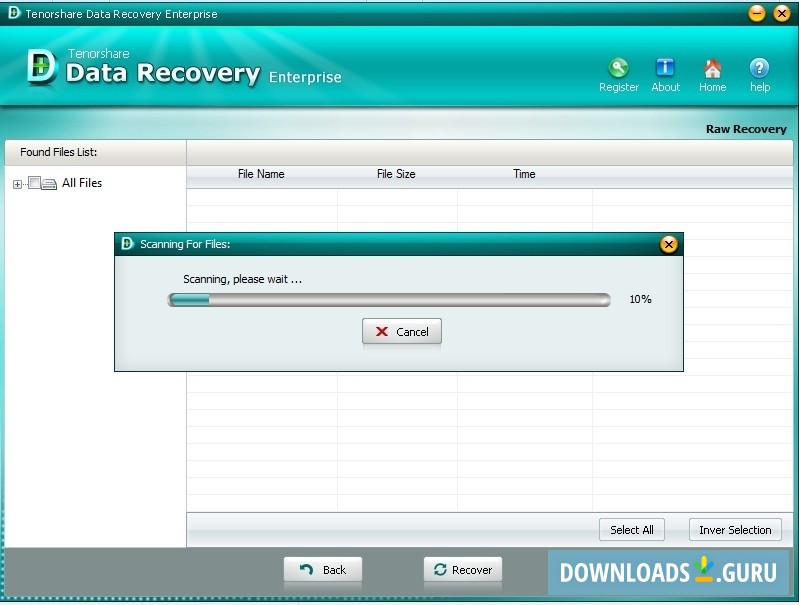This screenshot has width=799, height=605.
Task: Open the Register option
Action: pyautogui.click(x=618, y=74)
